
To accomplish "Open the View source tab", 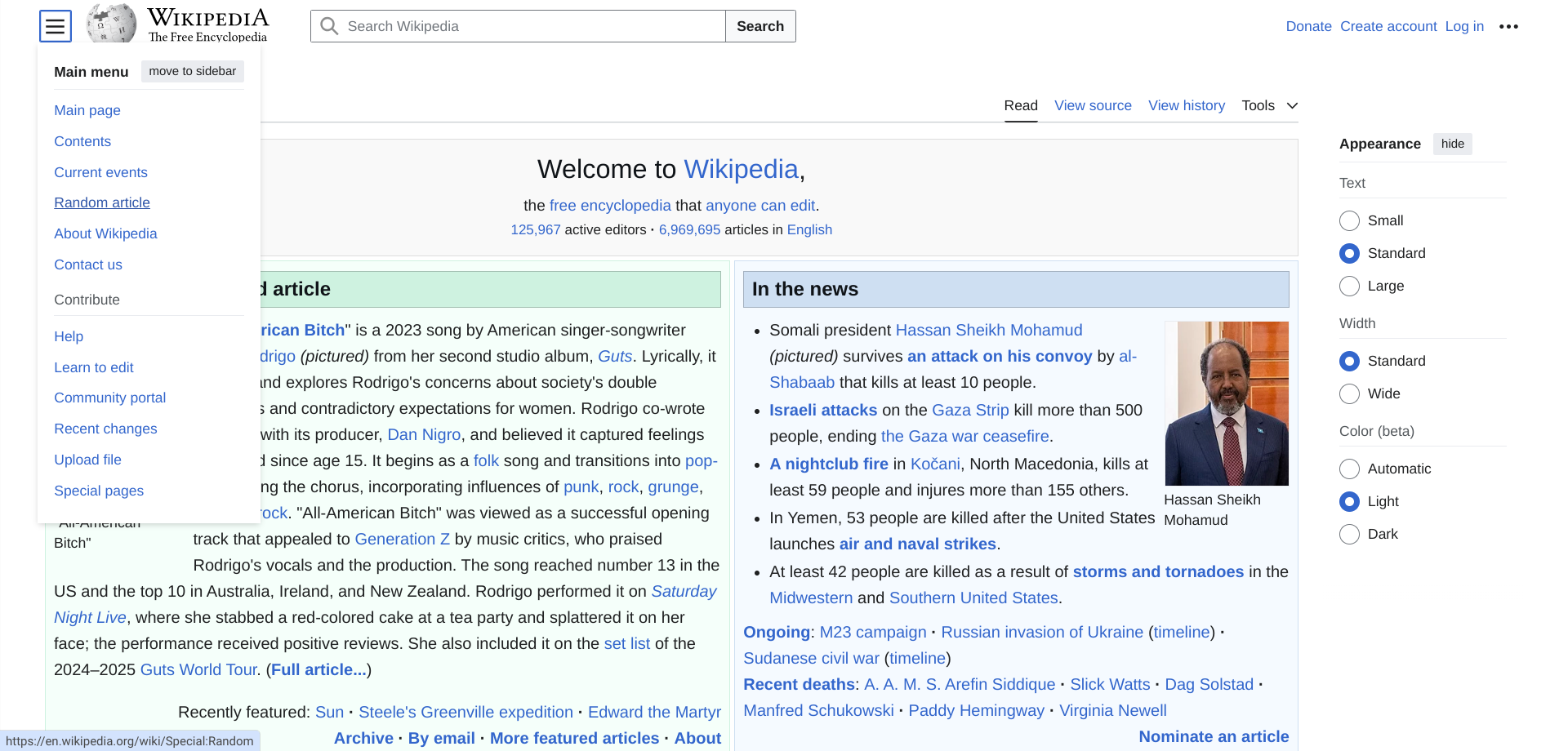I will coord(1093,105).
